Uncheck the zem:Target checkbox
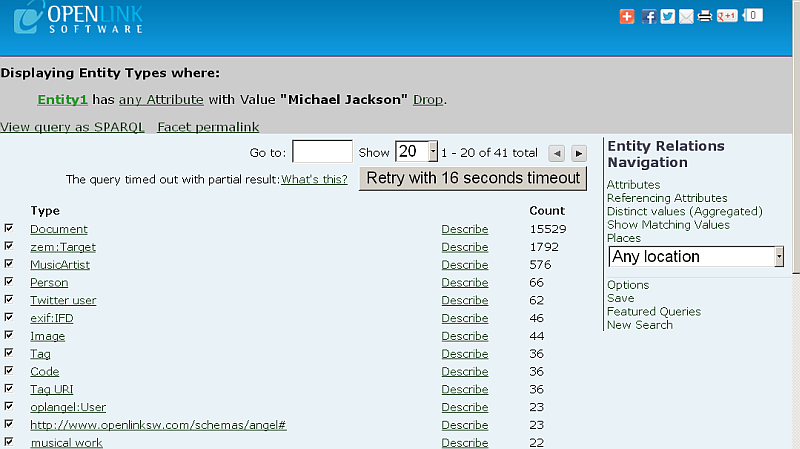The image size is (800, 449). pyautogui.click(x=9, y=245)
